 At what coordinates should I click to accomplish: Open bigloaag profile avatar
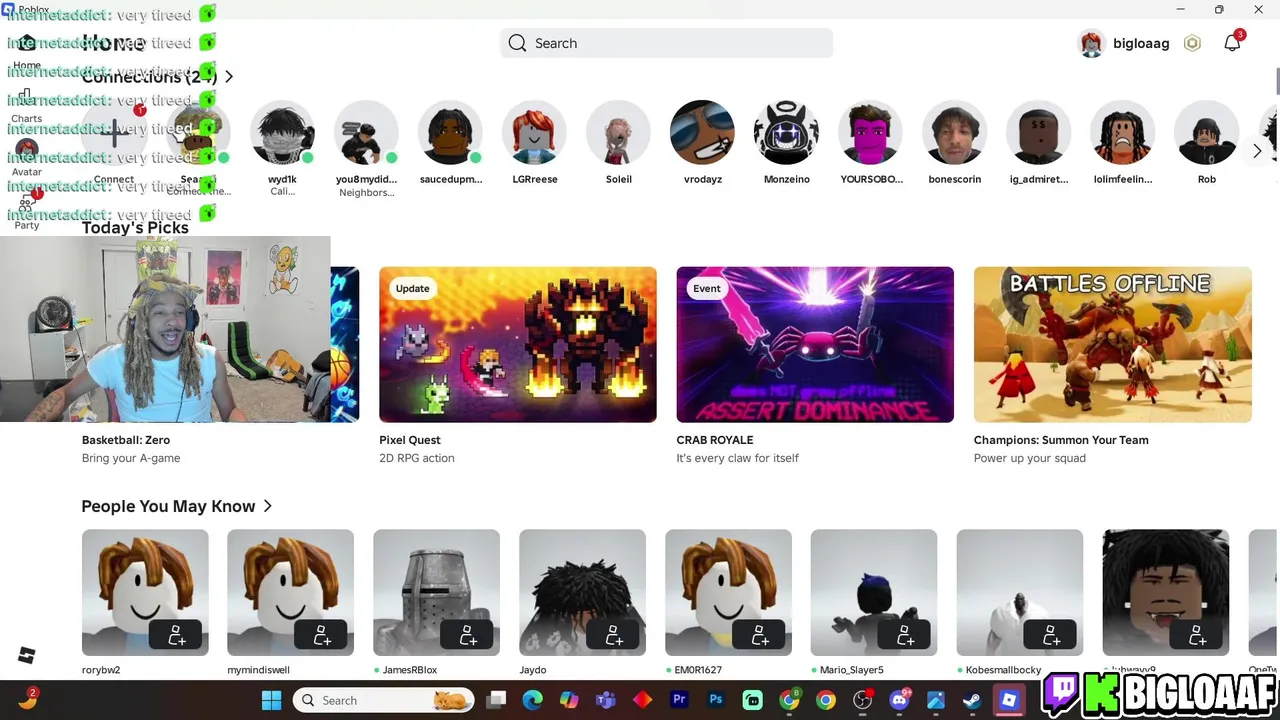click(1091, 43)
